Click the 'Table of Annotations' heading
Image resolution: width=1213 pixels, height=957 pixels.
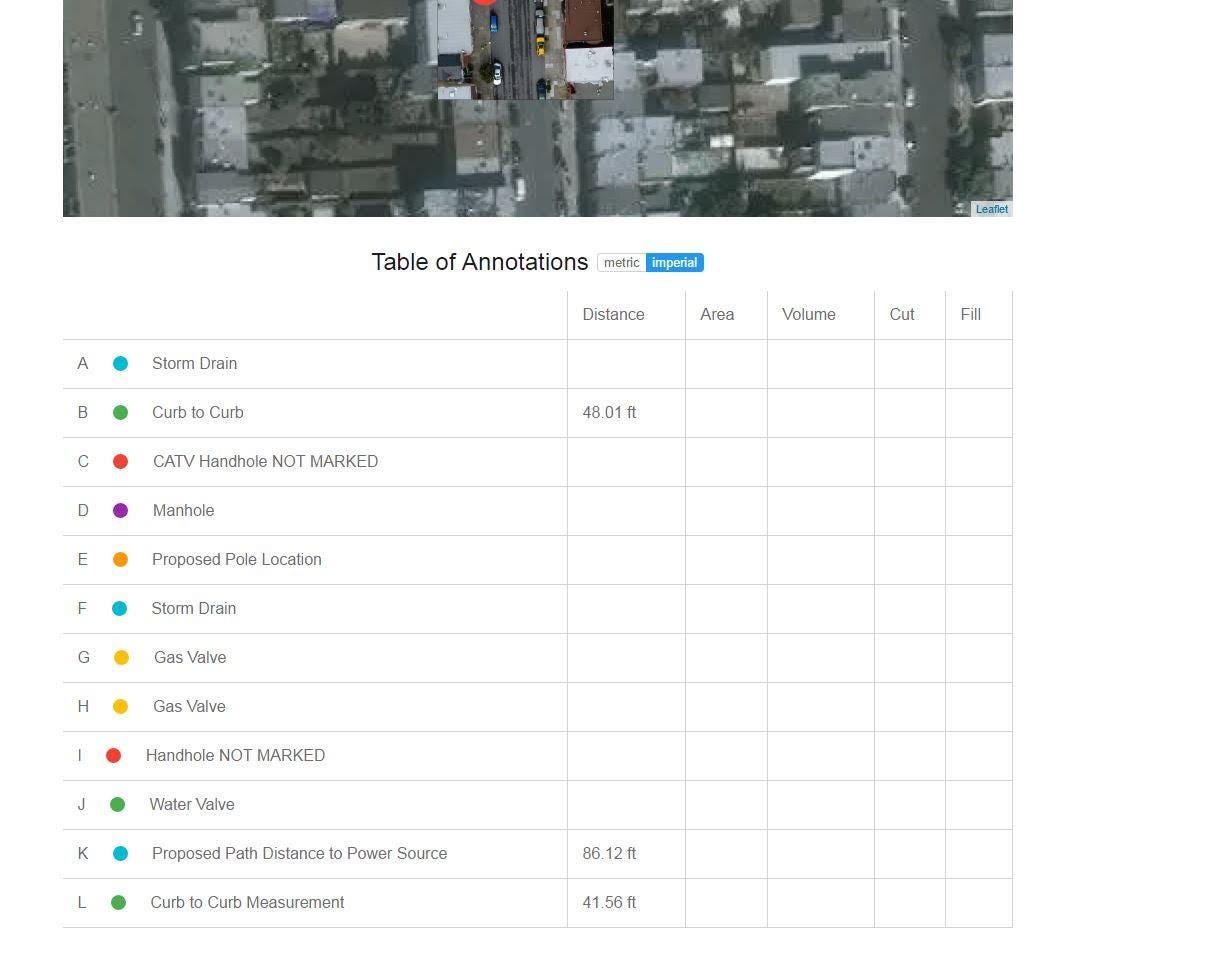[x=480, y=262]
